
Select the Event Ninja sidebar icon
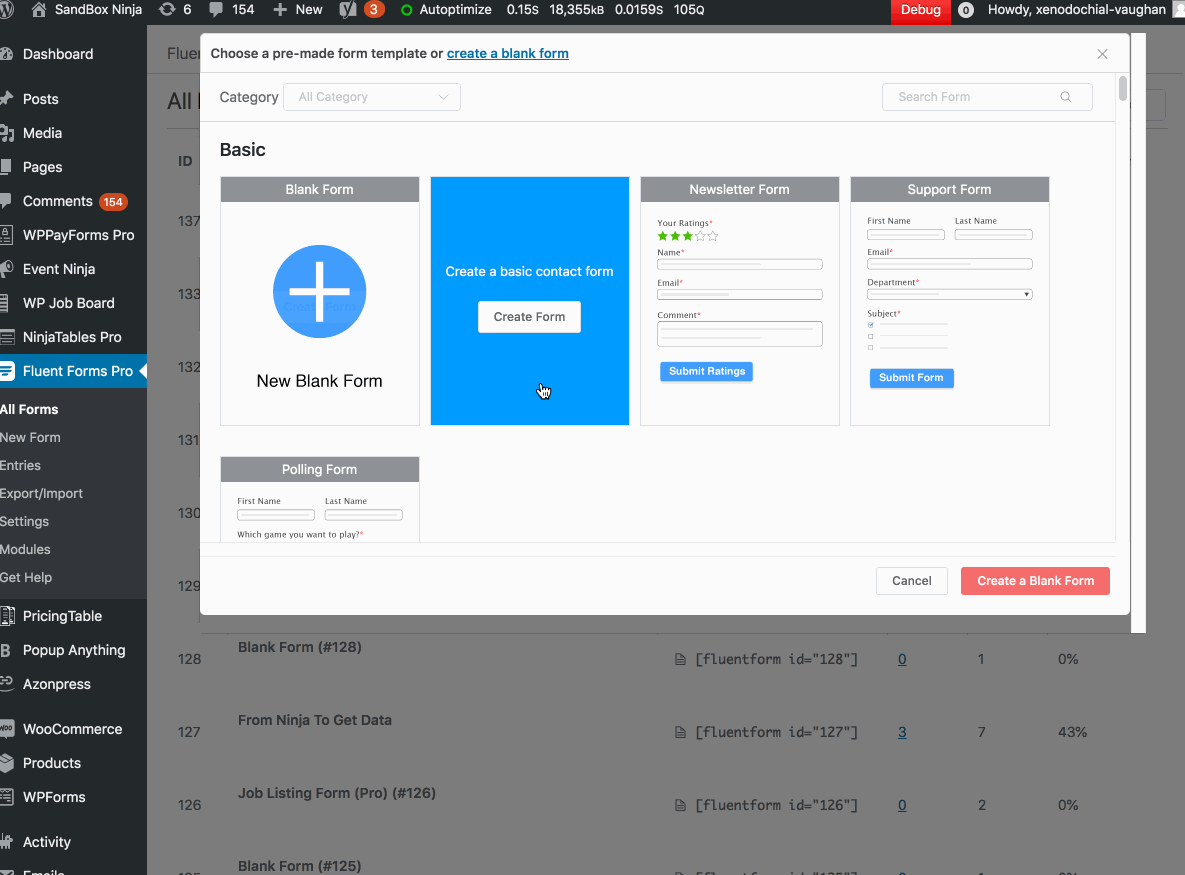click(x=14, y=268)
